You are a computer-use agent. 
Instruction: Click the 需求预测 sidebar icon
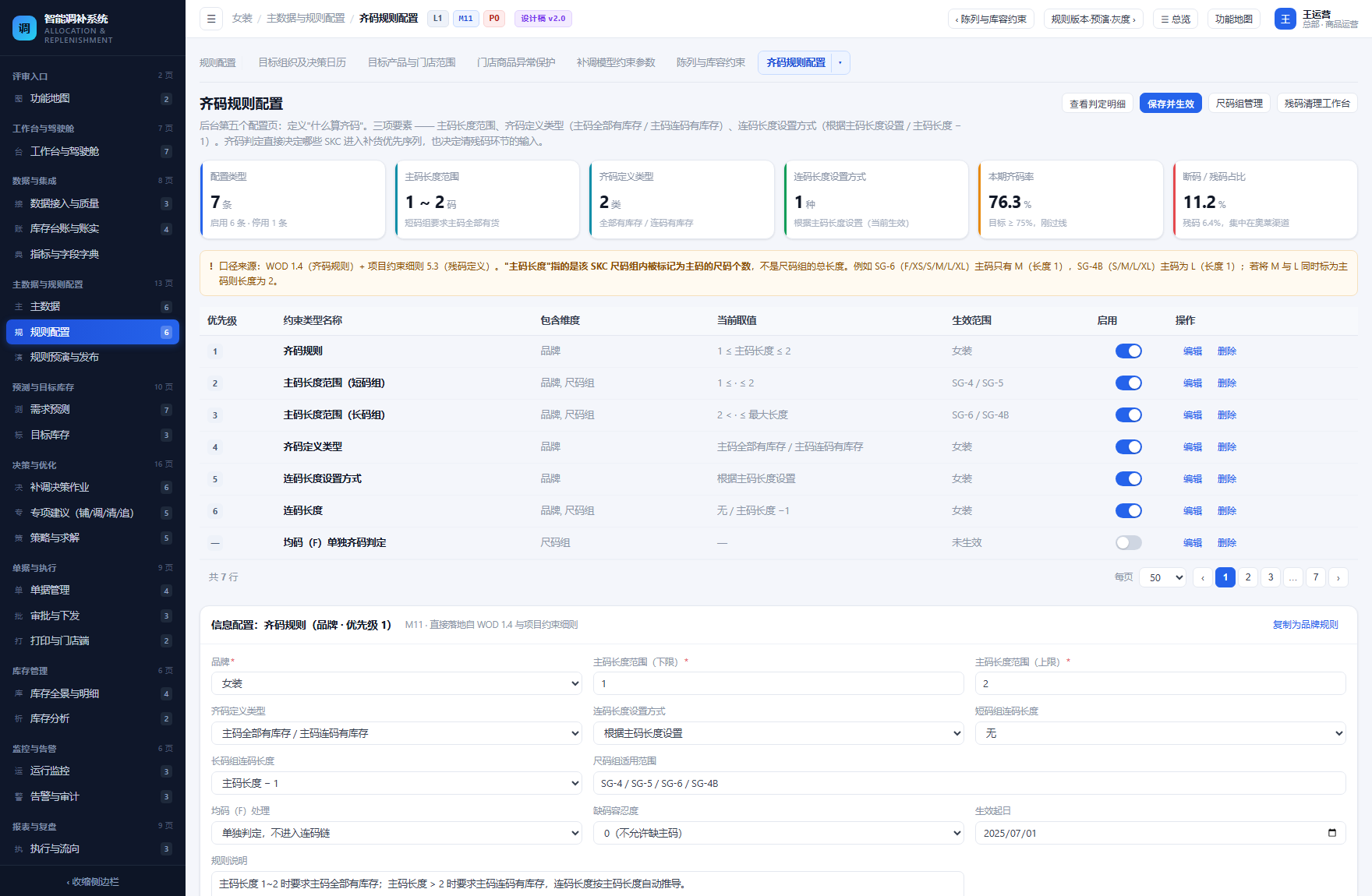click(19, 410)
